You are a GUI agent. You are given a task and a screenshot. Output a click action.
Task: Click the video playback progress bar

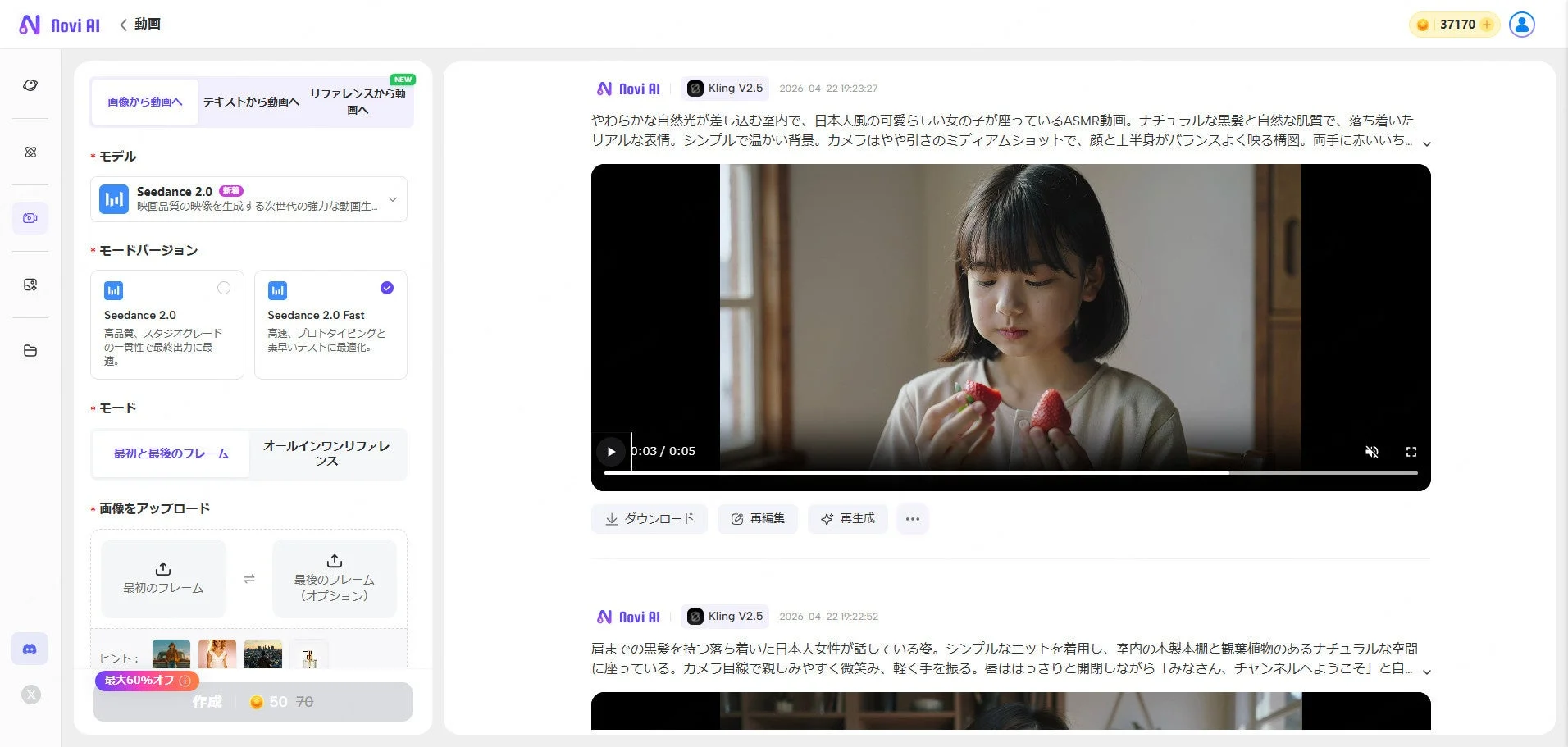(1009, 473)
